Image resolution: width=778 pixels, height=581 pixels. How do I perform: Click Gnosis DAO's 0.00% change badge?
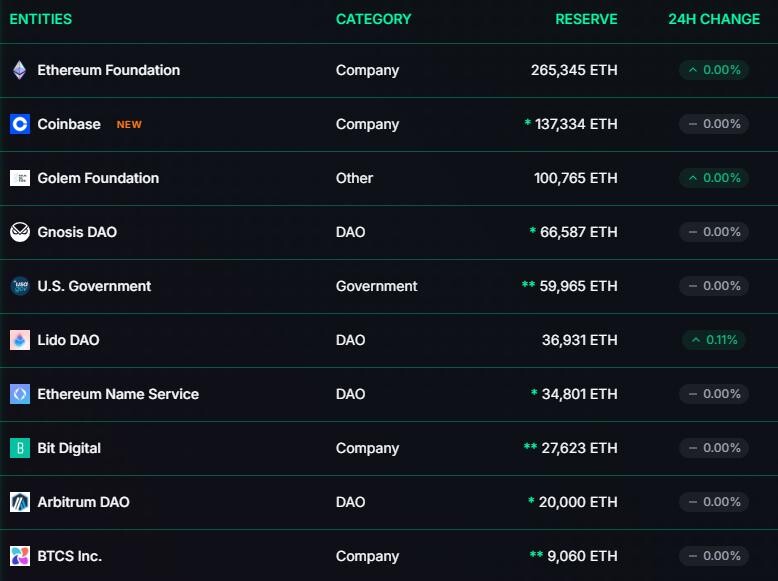click(x=714, y=232)
